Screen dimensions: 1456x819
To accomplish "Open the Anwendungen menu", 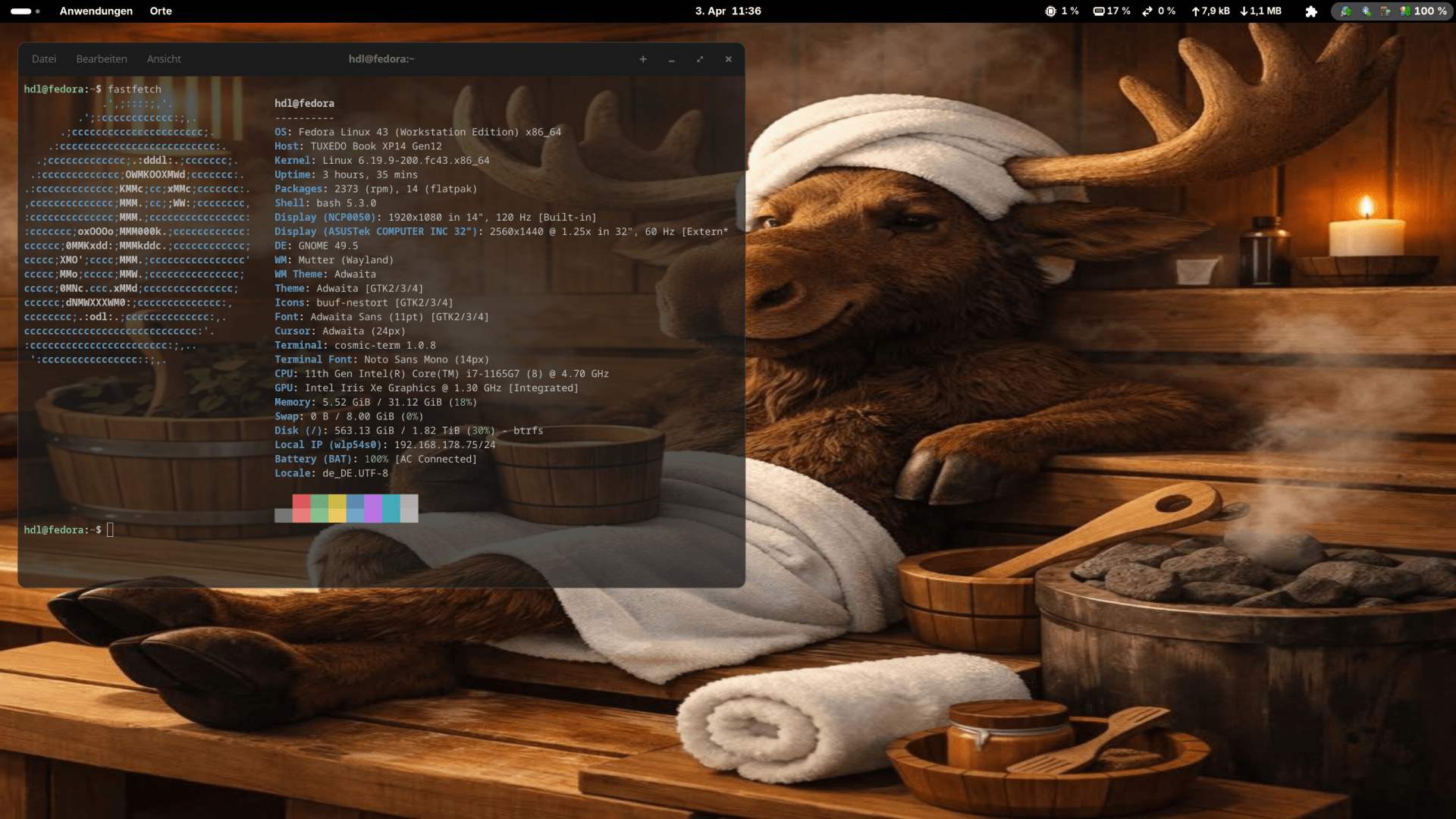I will point(96,11).
